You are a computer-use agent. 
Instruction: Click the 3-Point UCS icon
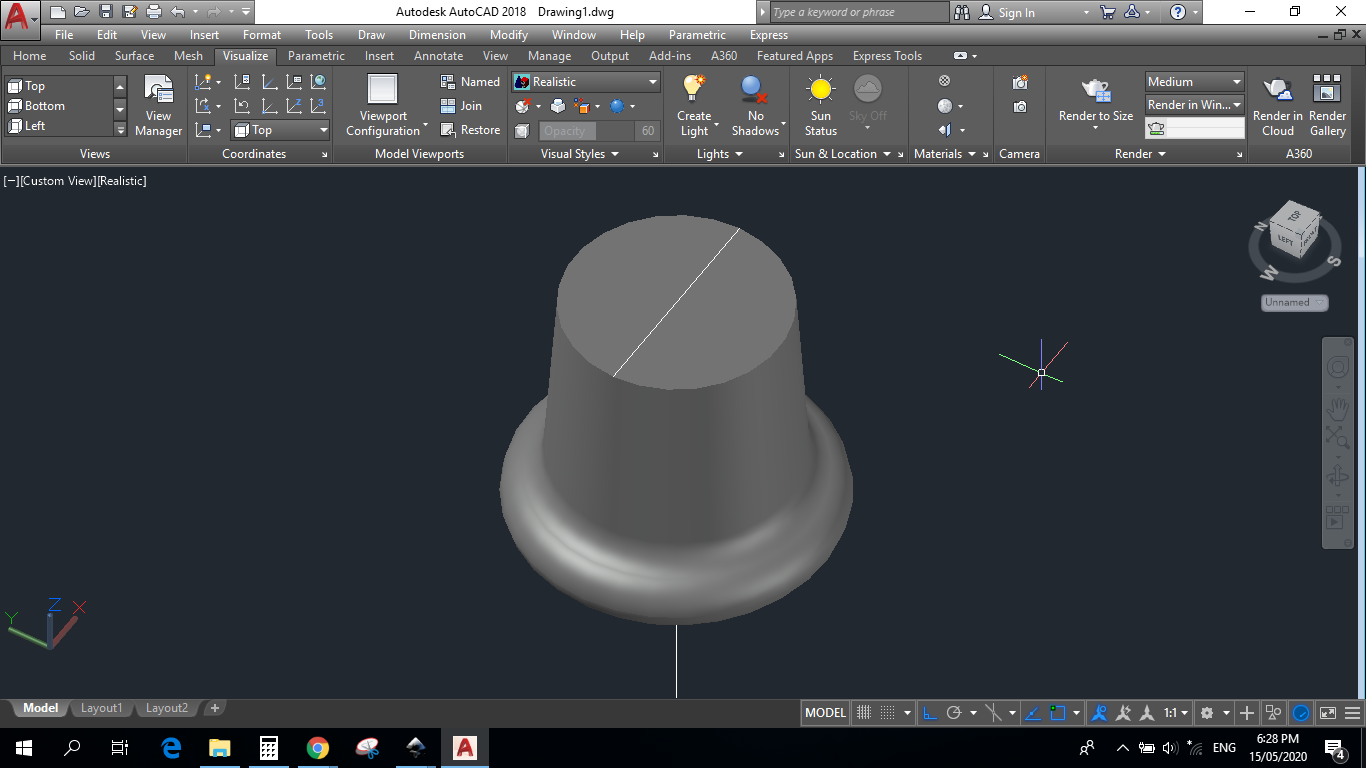[x=319, y=106]
